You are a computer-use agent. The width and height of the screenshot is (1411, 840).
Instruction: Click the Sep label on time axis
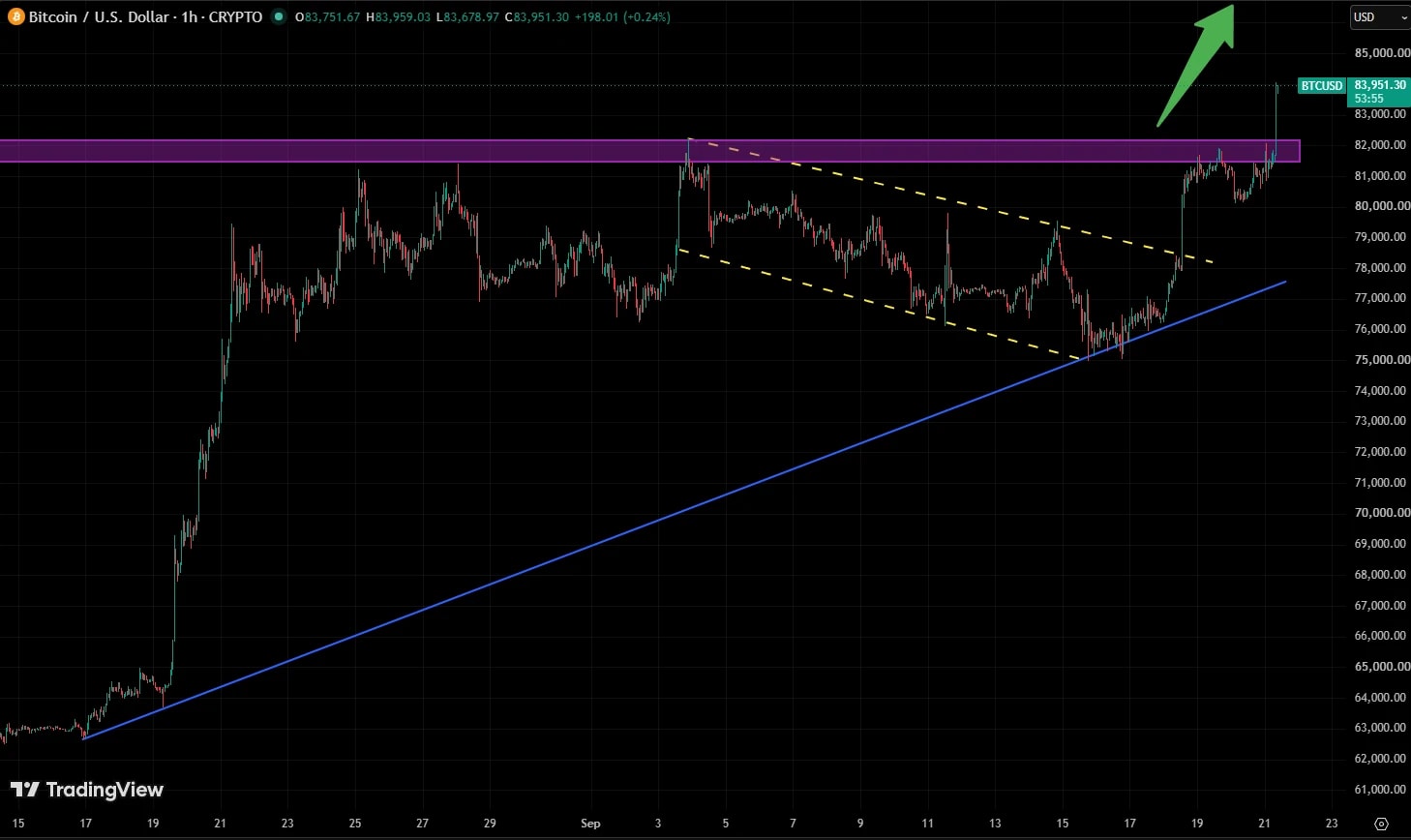tap(590, 824)
